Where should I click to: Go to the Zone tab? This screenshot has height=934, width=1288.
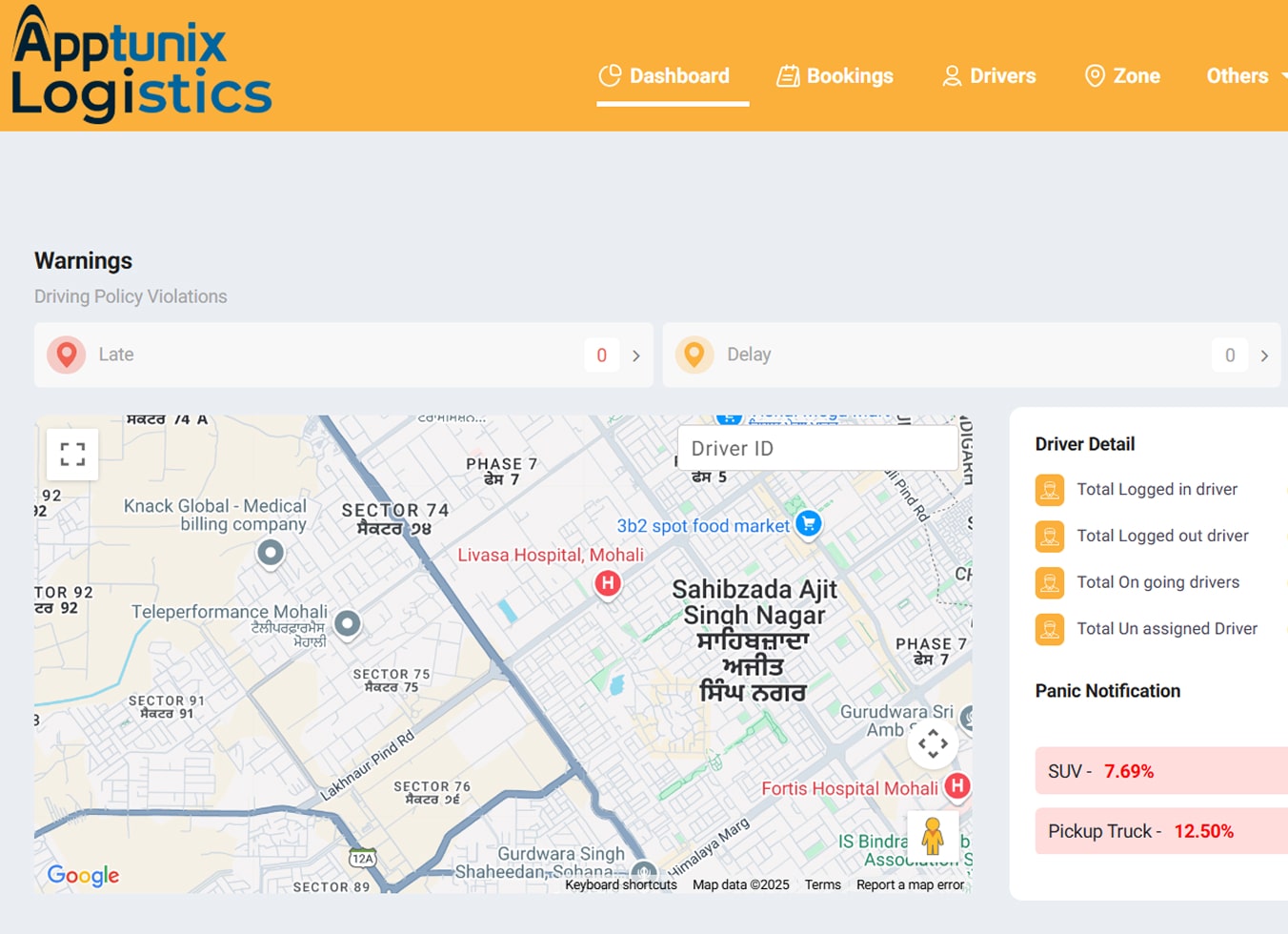click(1122, 76)
